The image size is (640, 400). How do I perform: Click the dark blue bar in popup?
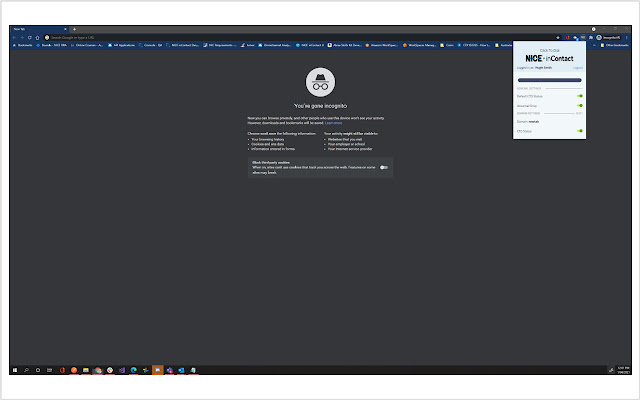[549, 80]
